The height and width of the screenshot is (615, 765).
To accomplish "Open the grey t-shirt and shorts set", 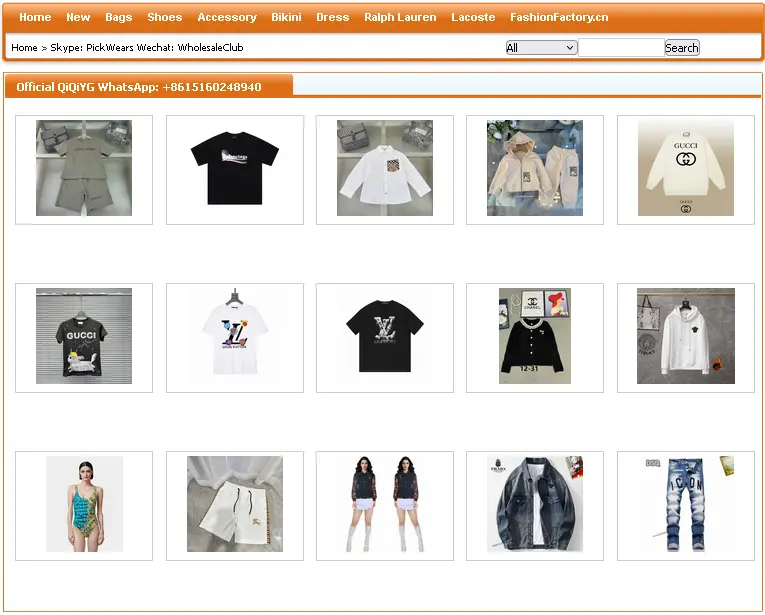I will (x=84, y=168).
